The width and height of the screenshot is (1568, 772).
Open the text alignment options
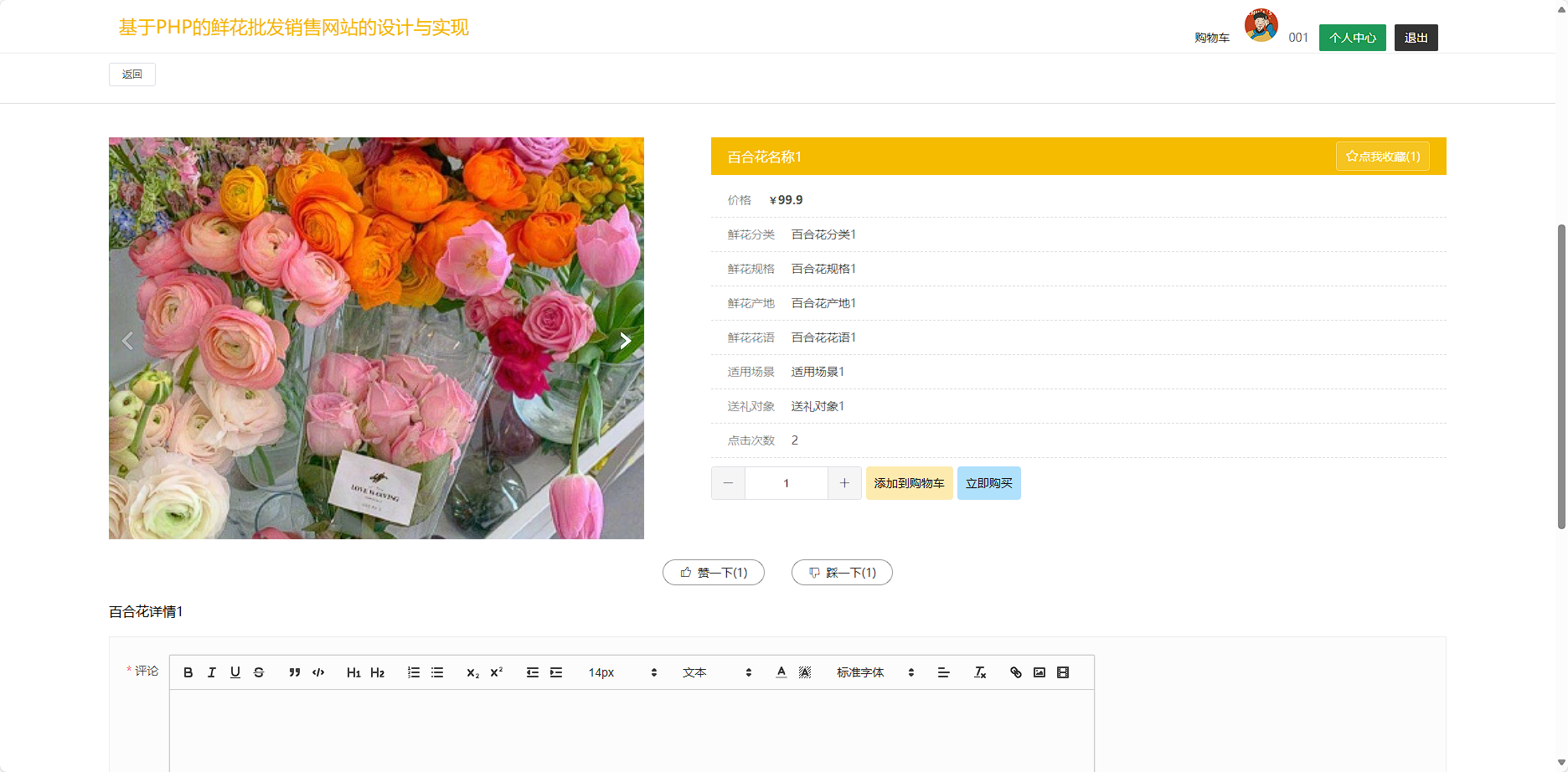pyautogui.click(x=943, y=672)
